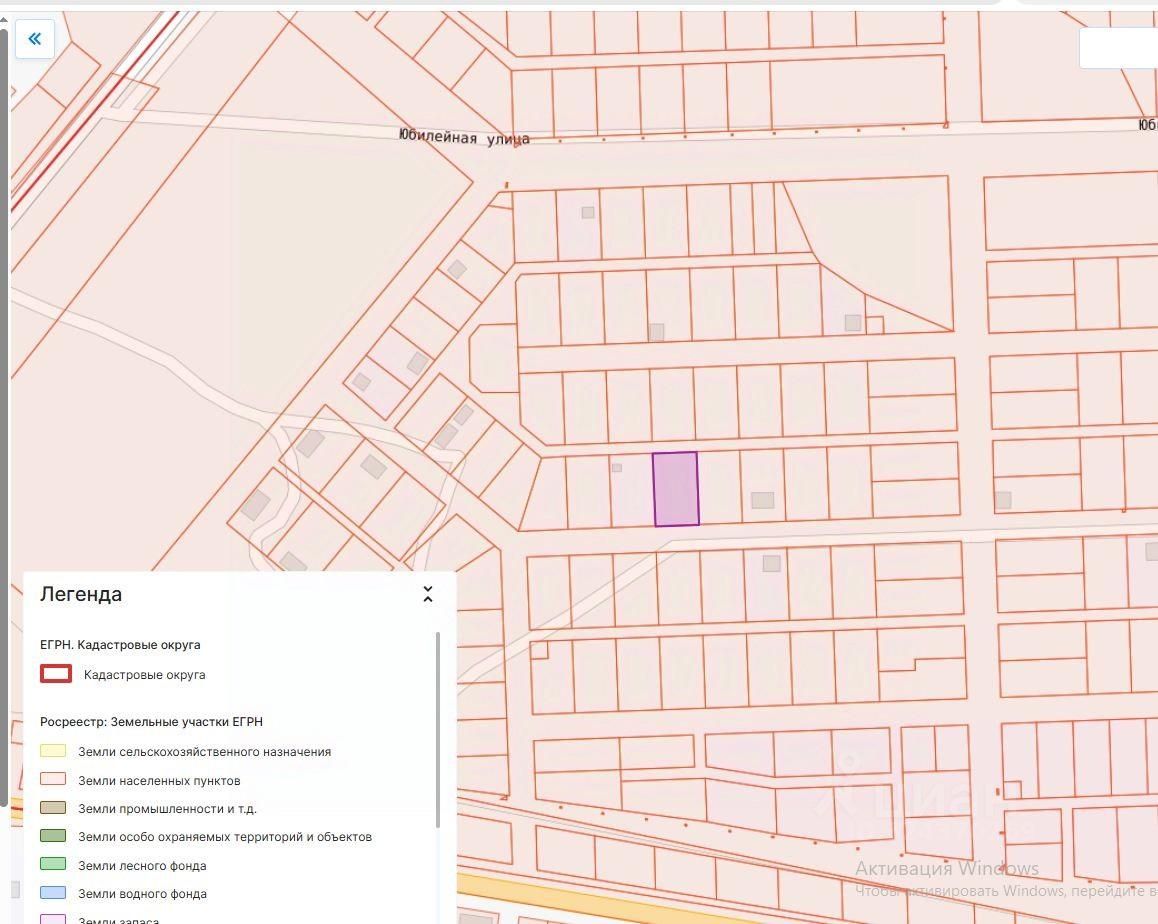1158x924 pixels.
Task: Select the purple highlighted land parcel
Action: click(x=676, y=489)
